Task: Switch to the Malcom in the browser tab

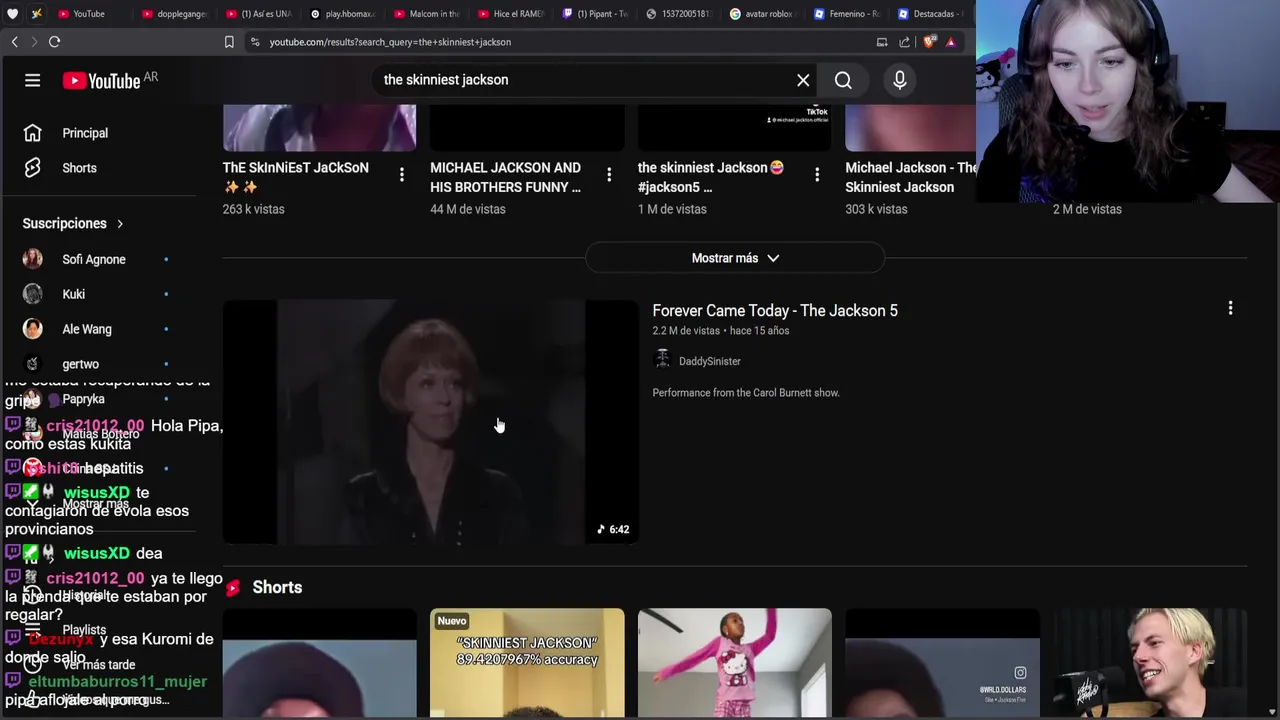Action: pyautogui.click(x=427, y=14)
